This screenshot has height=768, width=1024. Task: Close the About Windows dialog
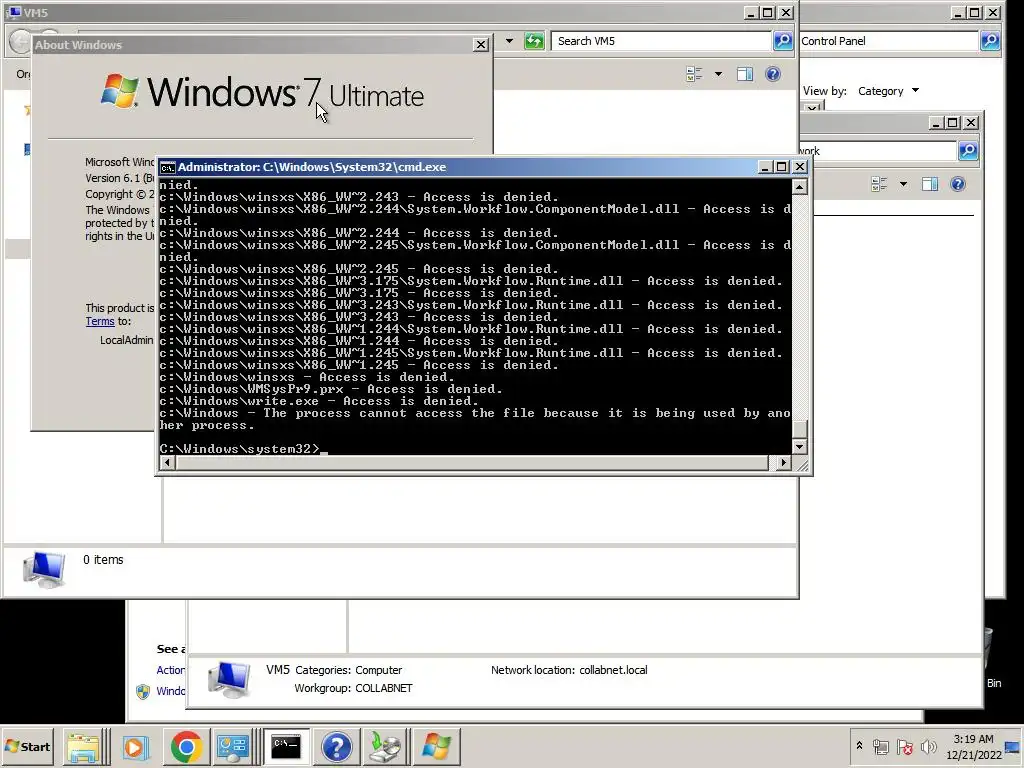(x=481, y=44)
